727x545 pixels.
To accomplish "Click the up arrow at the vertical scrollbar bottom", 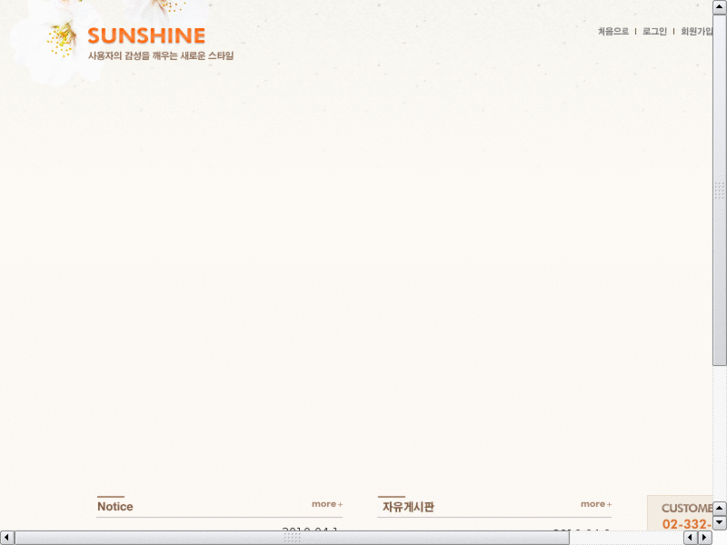I will (x=720, y=508).
